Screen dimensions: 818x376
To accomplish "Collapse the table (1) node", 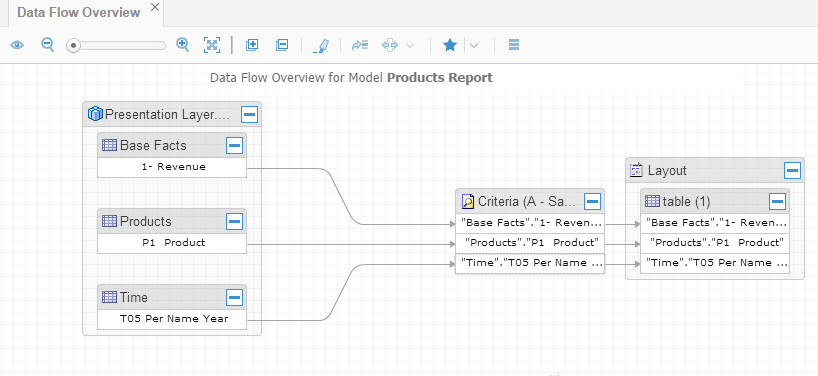I will [x=777, y=201].
